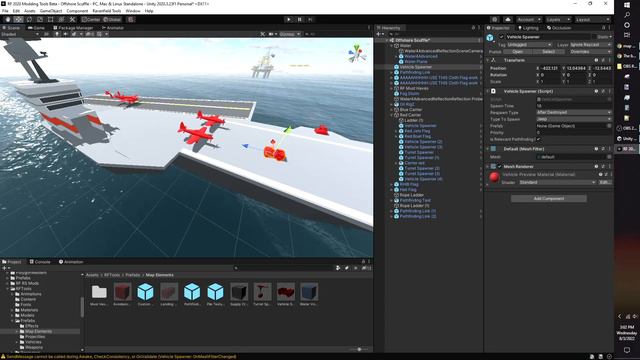Open the Type To Spawn dropdown
Viewport: 640px width, 360px height.
point(573,119)
